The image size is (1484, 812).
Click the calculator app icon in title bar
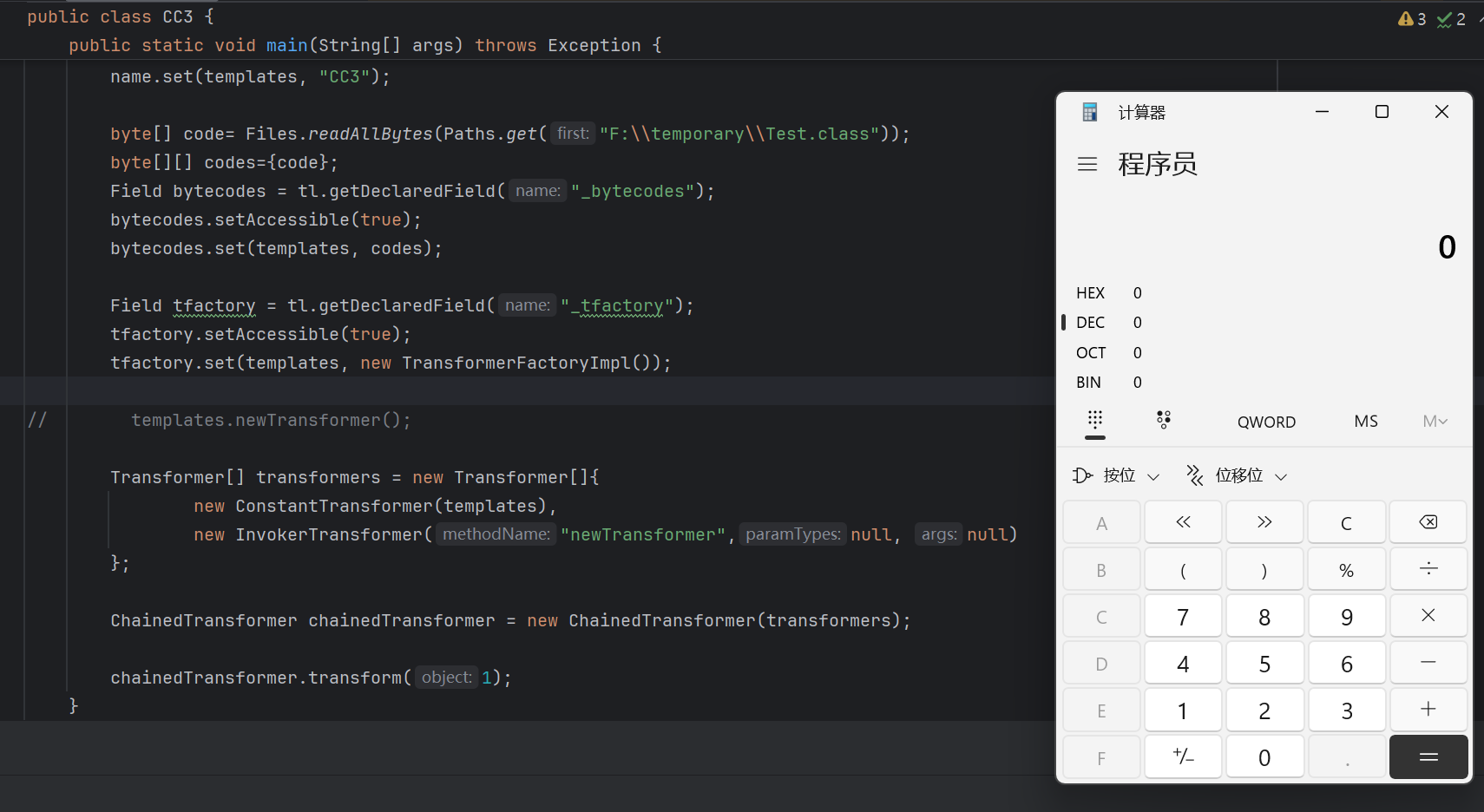pyautogui.click(x=1090, y=112)
